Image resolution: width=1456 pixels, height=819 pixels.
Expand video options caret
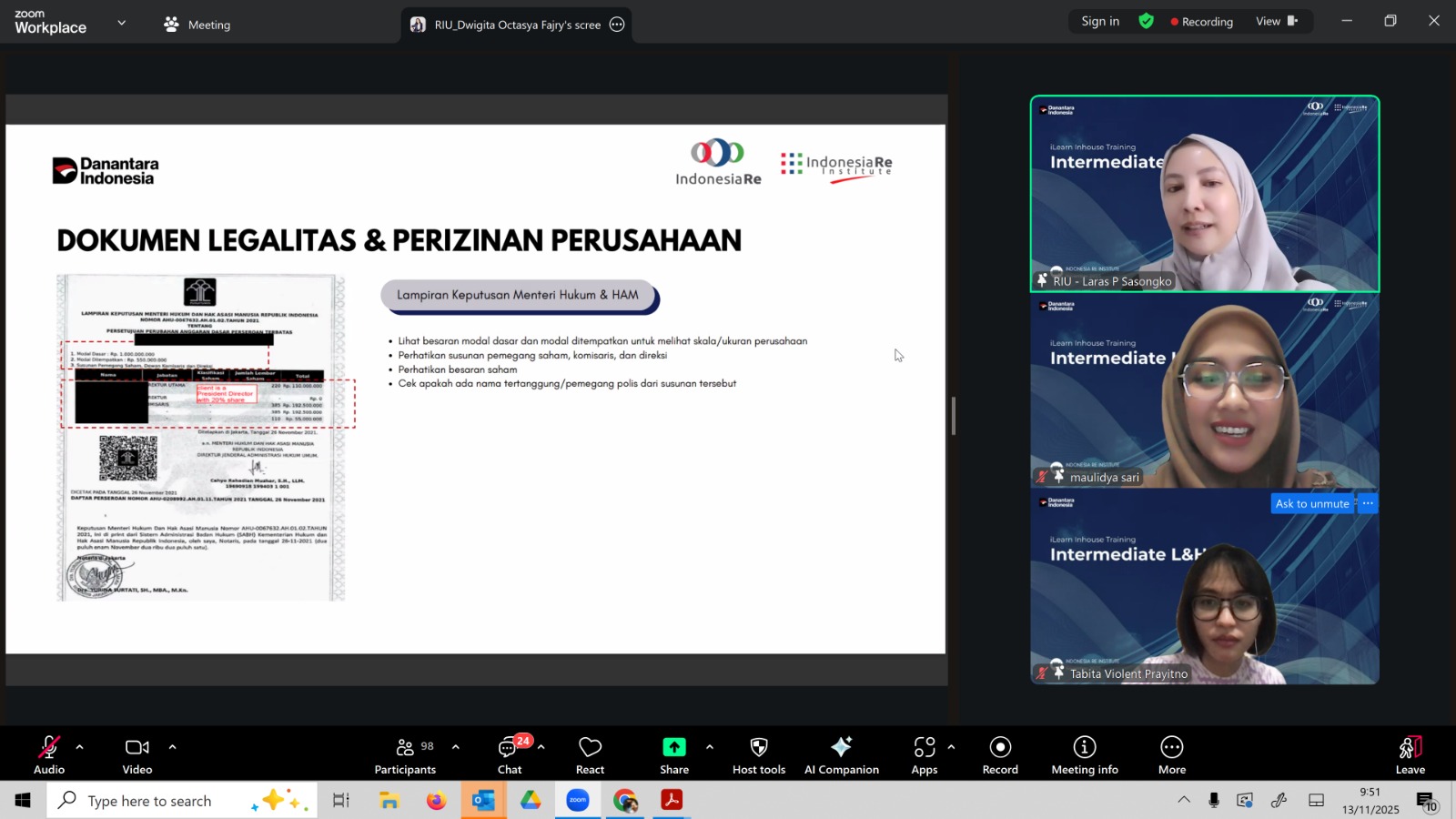172,747
